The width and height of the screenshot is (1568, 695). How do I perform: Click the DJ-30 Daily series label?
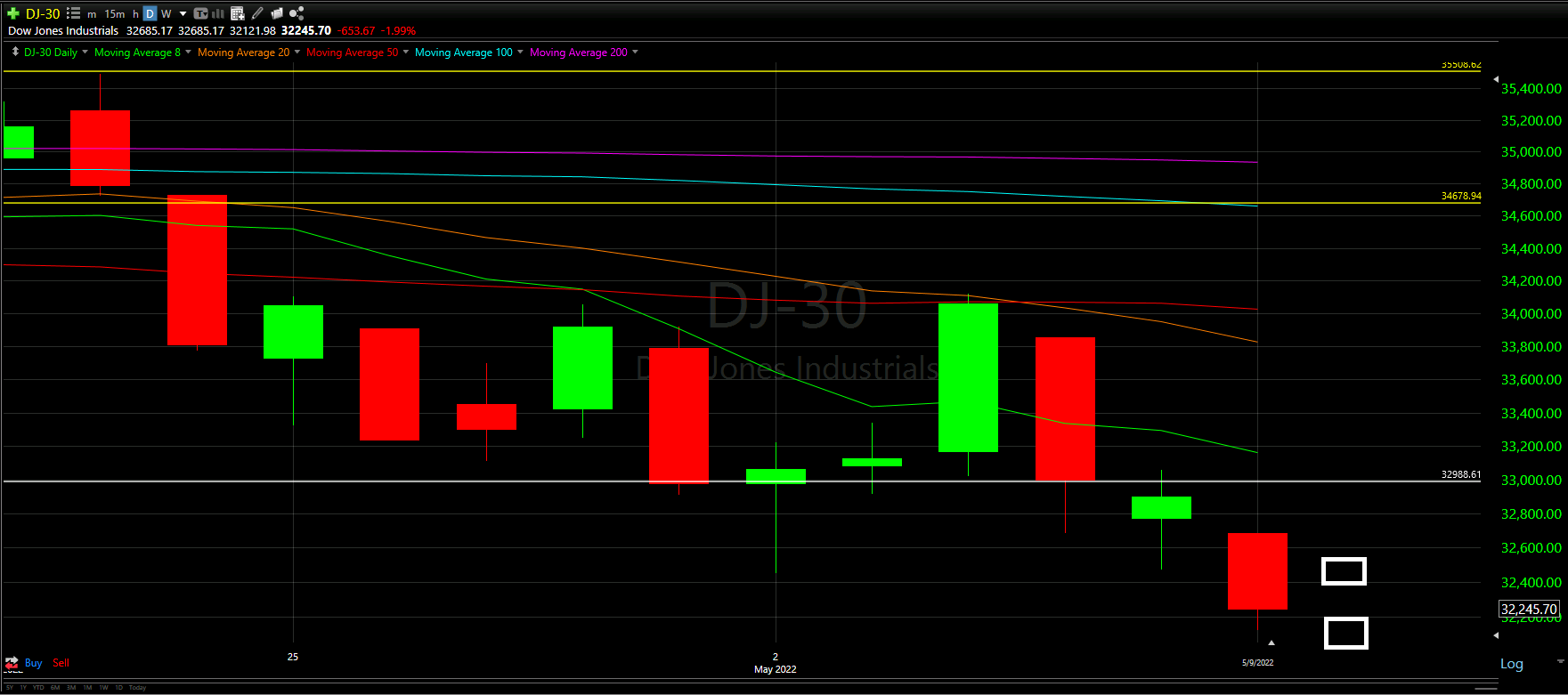(51, 53)
